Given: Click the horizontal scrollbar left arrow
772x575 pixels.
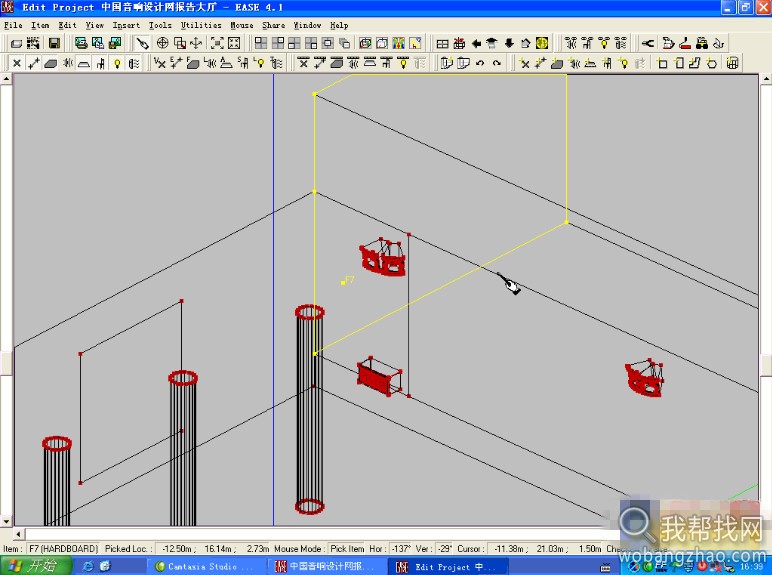Looking at the screenshot, I should (19, 534).
